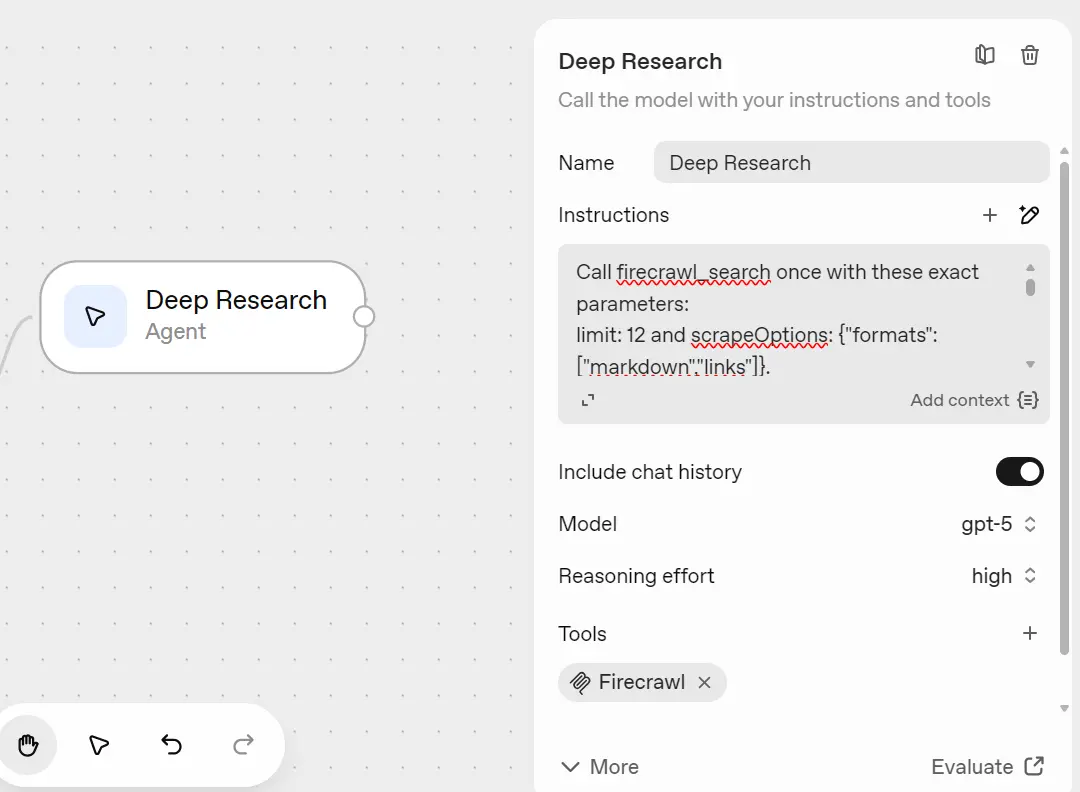This screenshot has height=792, width=1080.
Task: Delete the node with the trash icon
Action: point(1030,55)
